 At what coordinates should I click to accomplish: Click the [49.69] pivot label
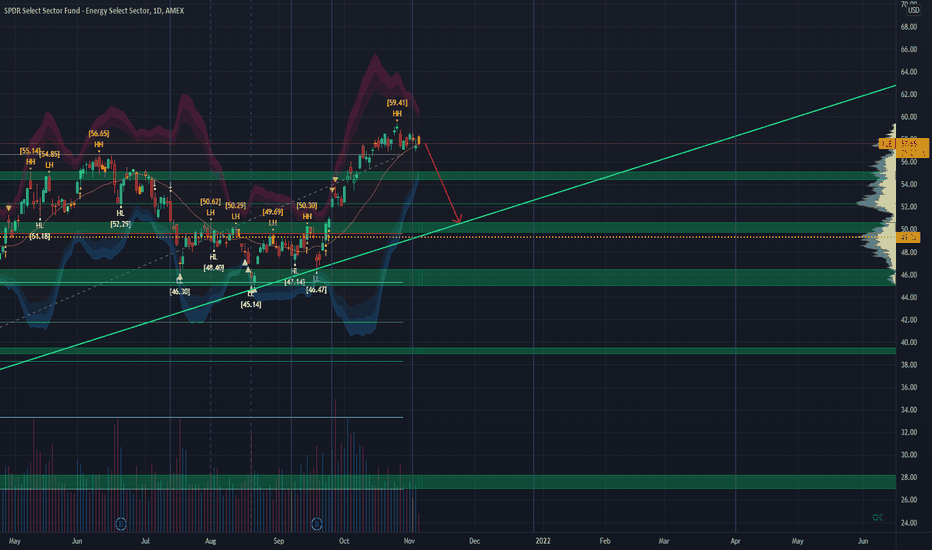click(273, 212)
